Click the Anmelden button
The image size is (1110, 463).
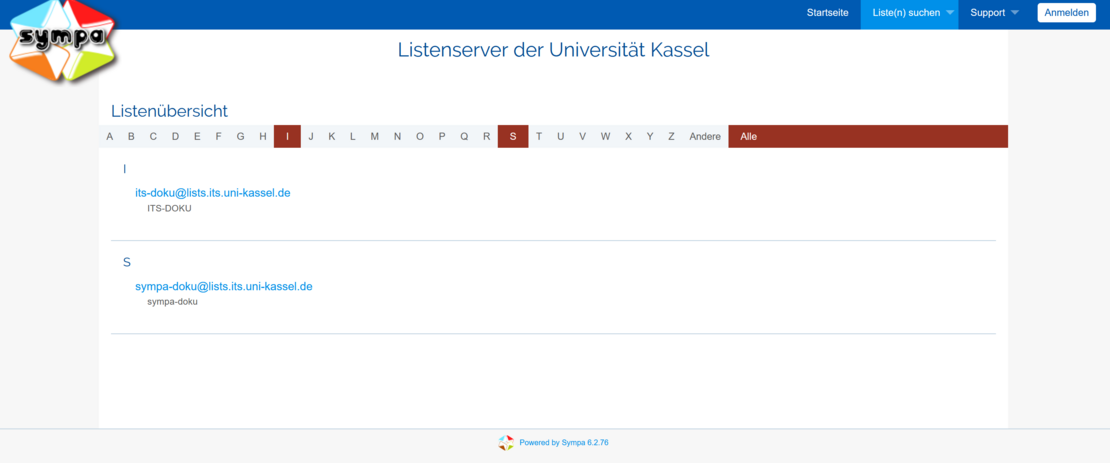point(1067,13)
